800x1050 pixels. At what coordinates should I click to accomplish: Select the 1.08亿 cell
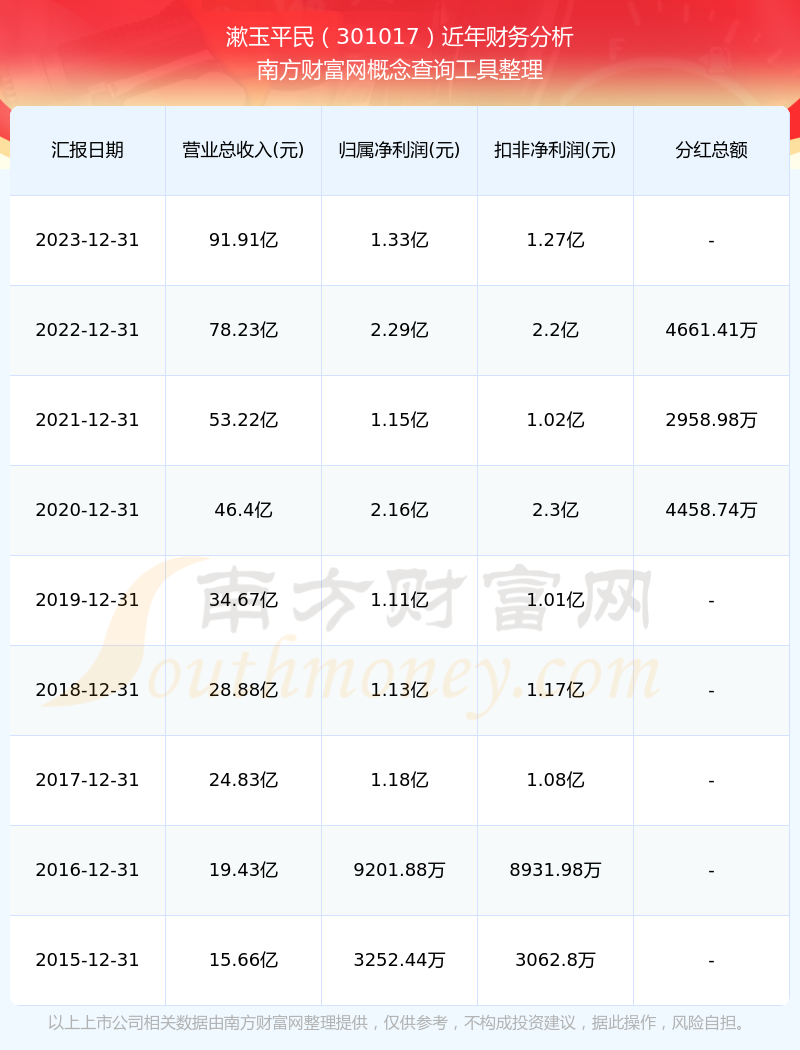click(x=556, y=780)
